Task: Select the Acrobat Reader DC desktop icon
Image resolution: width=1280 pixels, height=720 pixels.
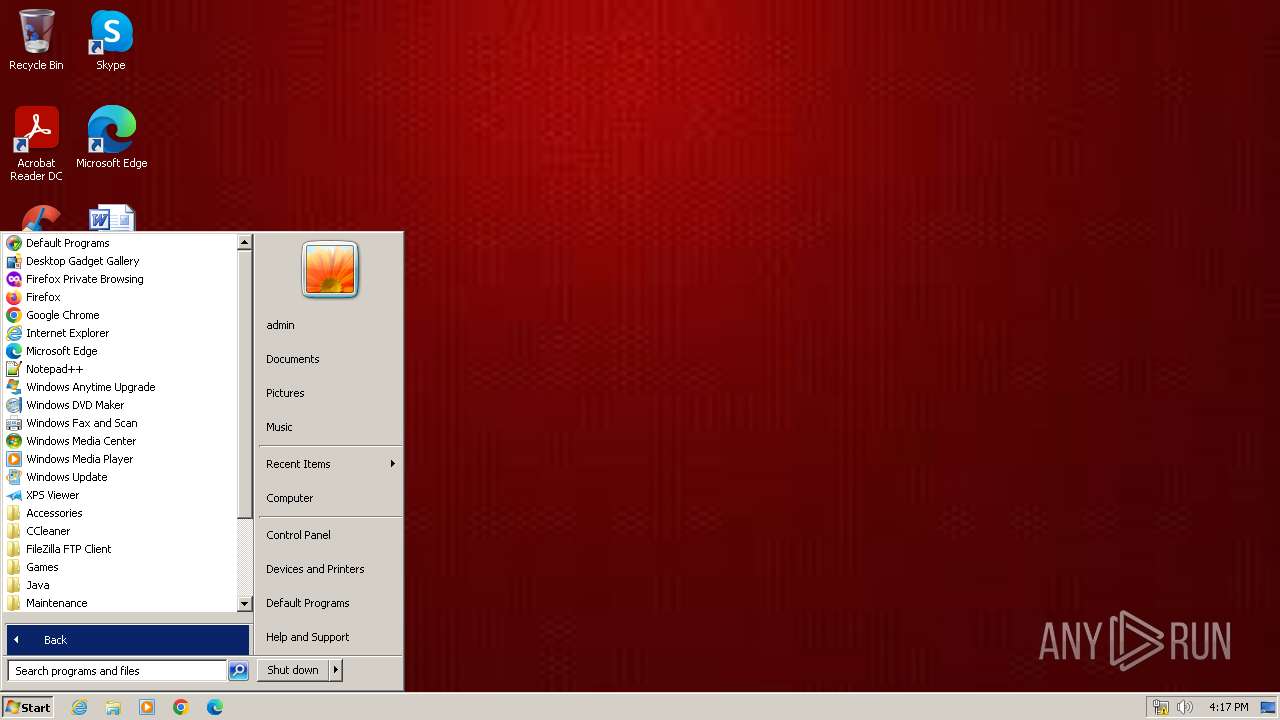Action: coord(36,144)
